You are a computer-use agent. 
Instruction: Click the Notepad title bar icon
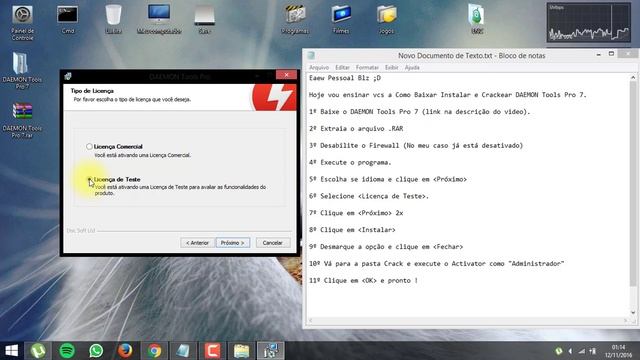(311, 56)
